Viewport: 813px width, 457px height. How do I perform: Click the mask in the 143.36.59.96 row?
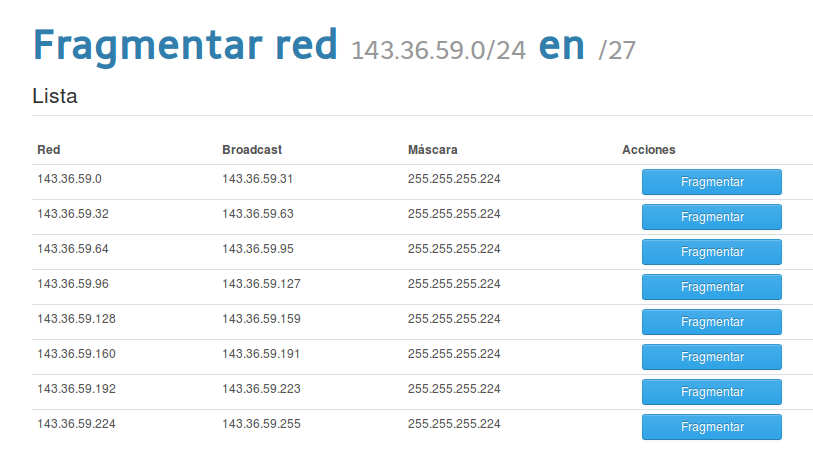(x=454, y=284)
